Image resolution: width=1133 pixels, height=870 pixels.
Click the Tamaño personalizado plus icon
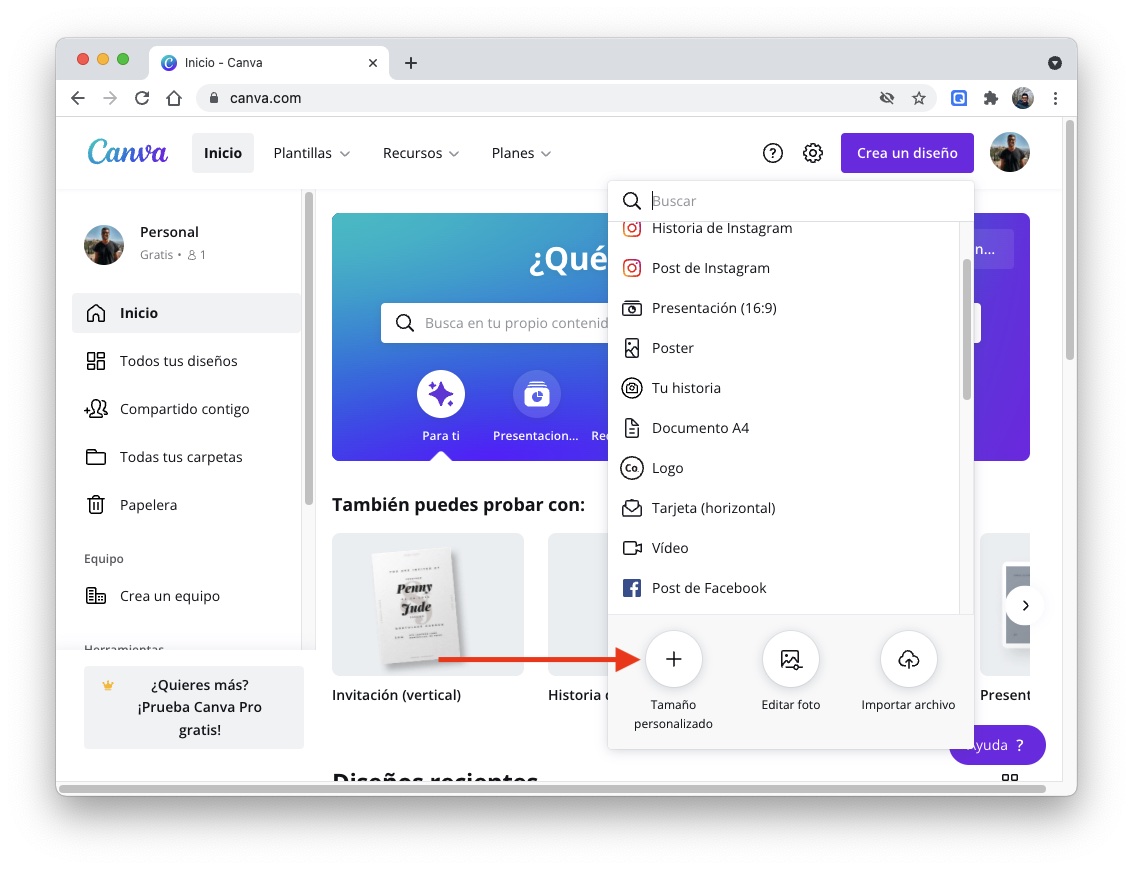point(673,659)
